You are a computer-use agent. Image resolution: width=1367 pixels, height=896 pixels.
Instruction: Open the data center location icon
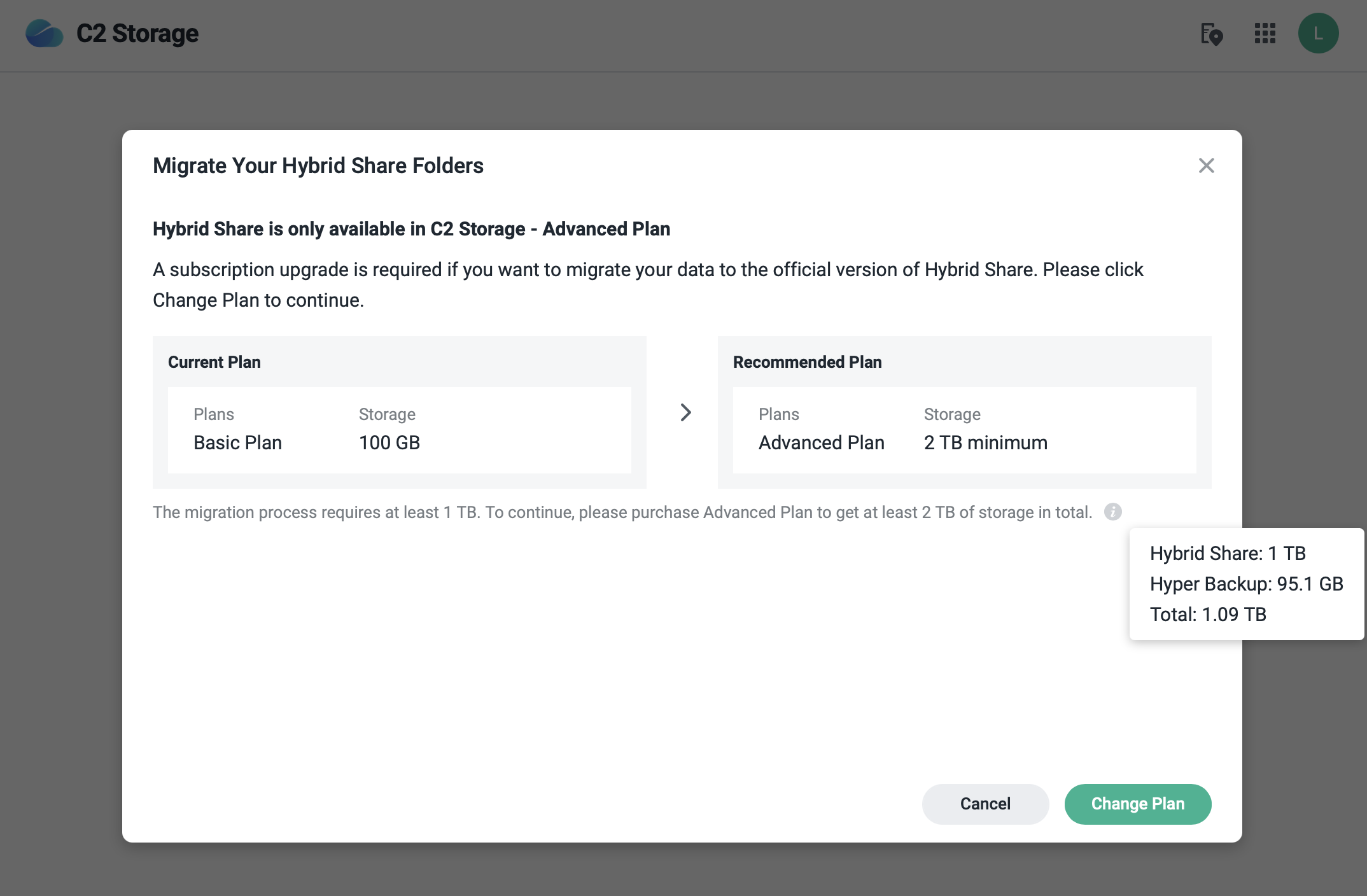tap(1211, 34)
